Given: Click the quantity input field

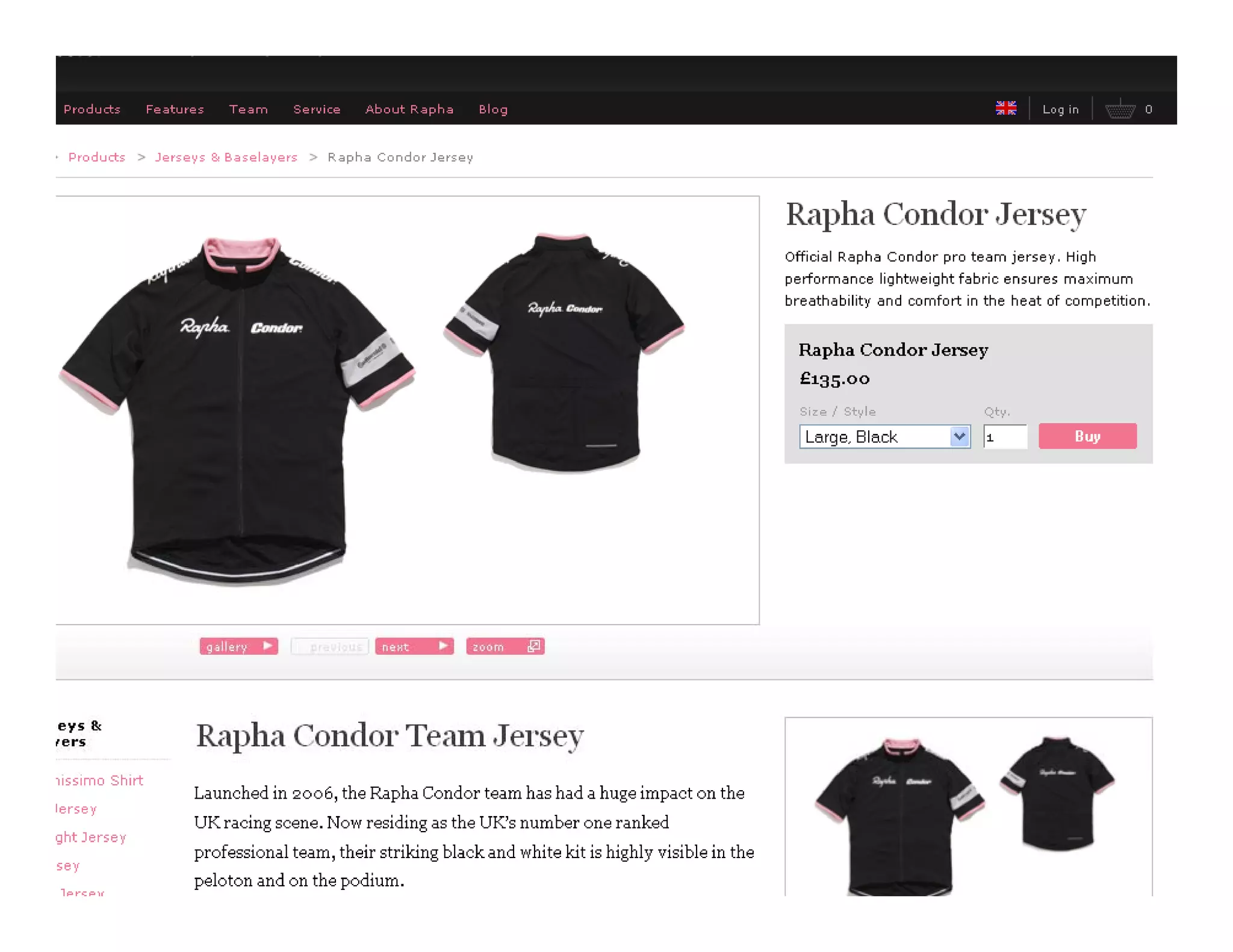Looking at the screenshot, I should pyautogui.click(x=1005, y=436).
